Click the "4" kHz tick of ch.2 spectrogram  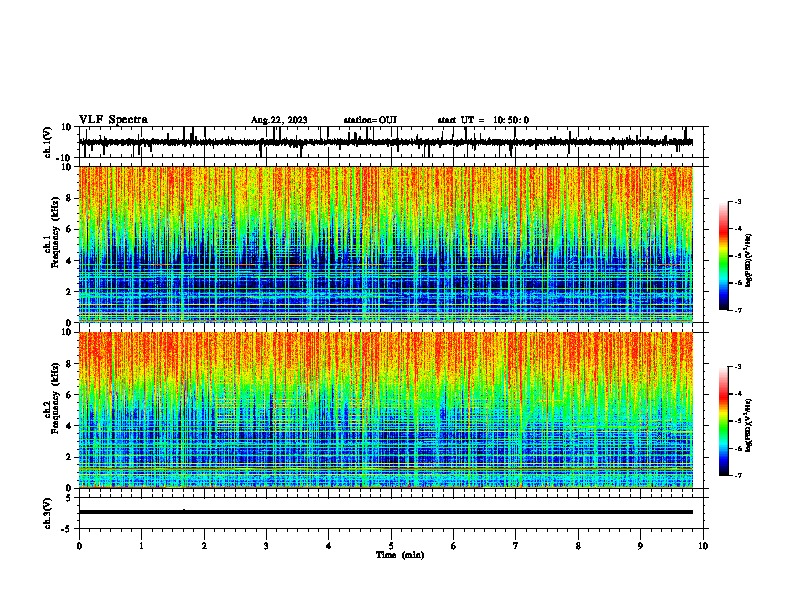click(x=69, y=426)
